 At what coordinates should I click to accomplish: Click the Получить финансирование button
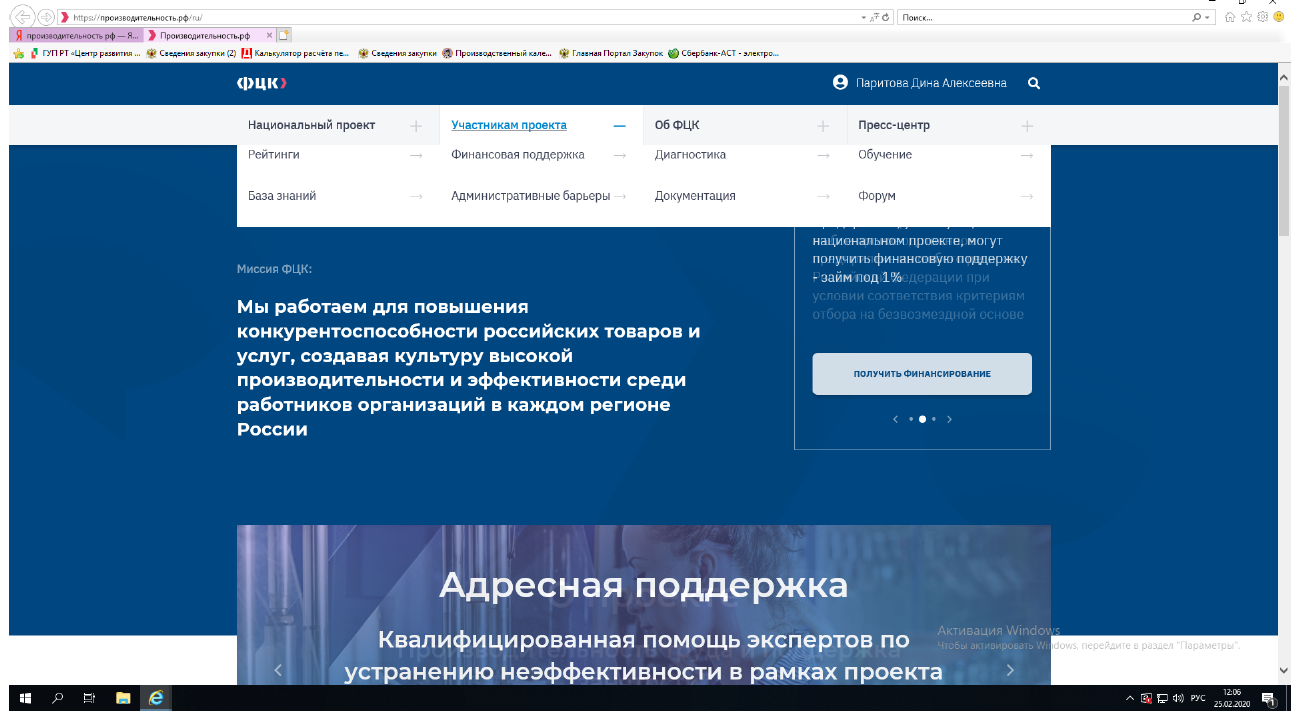point(921,374)
